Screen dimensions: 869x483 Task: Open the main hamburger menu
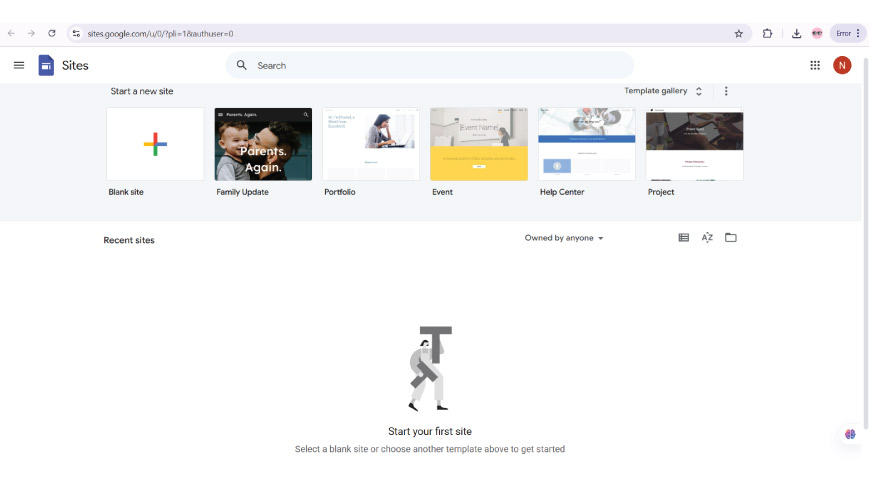(19, 65)
